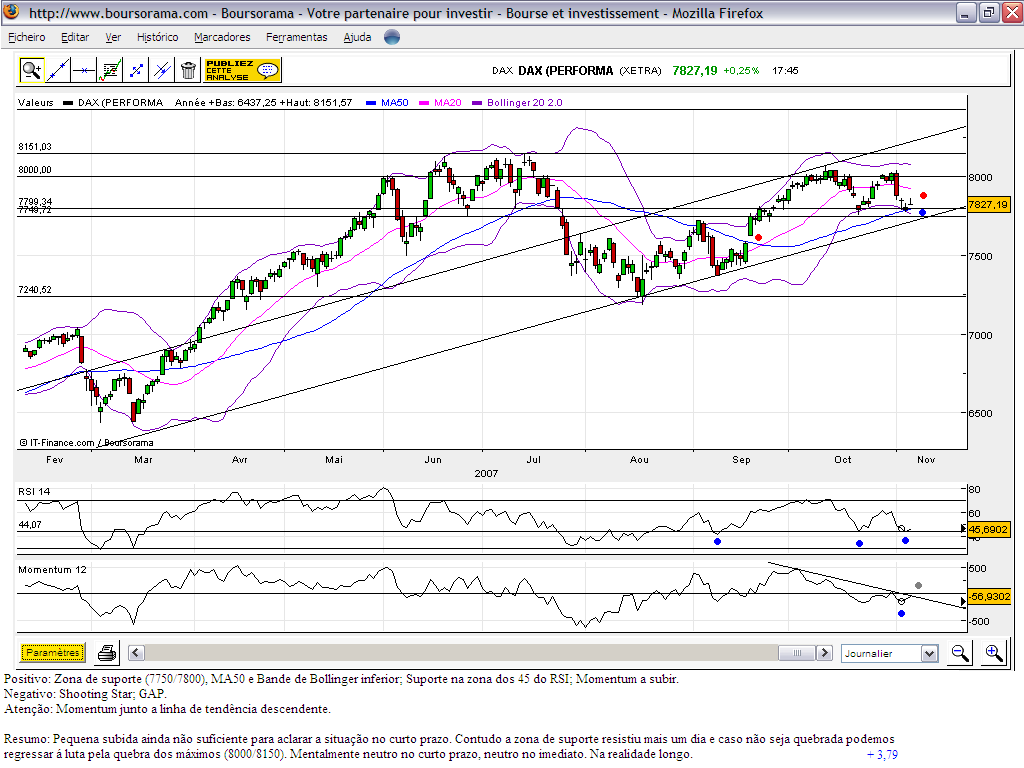Open the Marcadores menu
This screenshot has width=1024, height=768.
tap(222, 37)
